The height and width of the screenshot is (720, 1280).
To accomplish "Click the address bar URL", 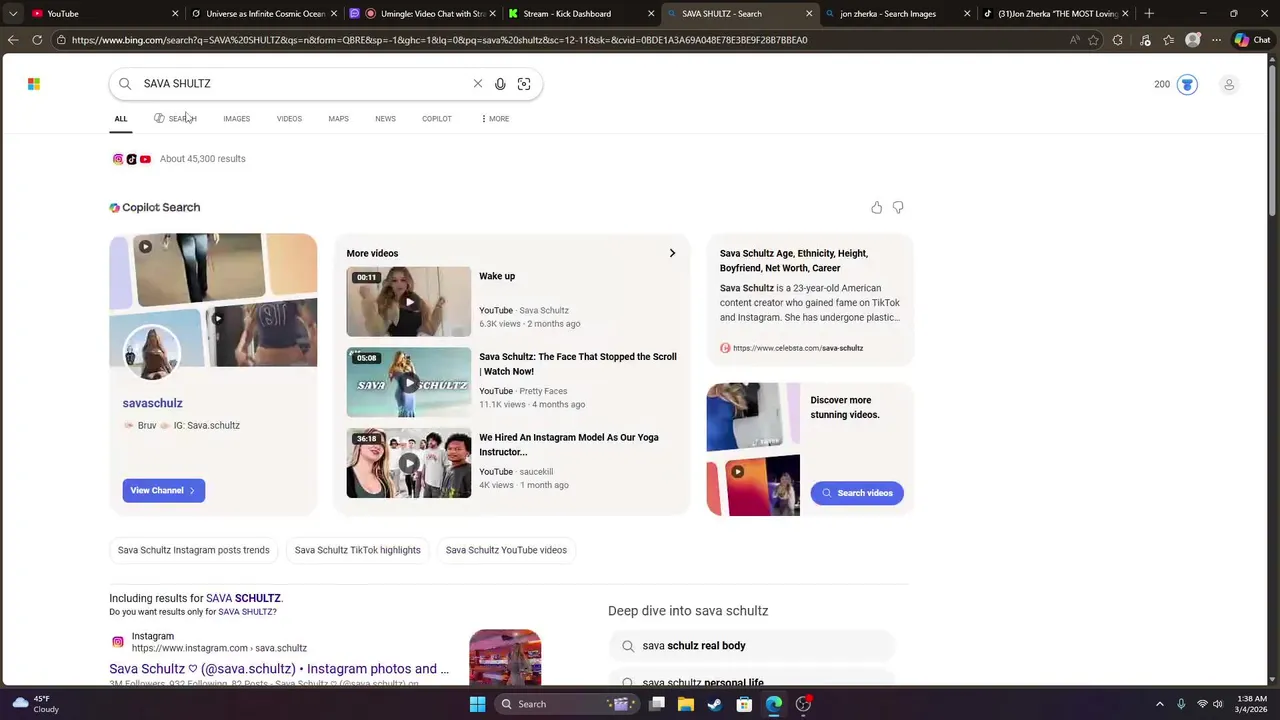I will (439, 40).
